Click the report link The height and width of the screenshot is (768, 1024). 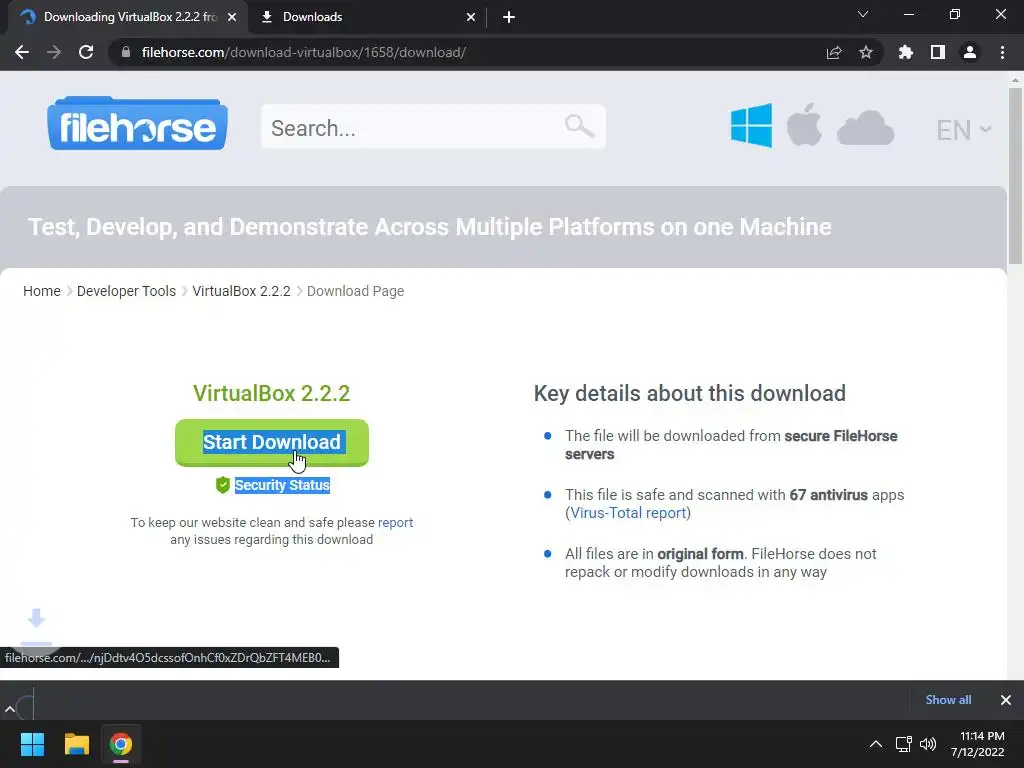[x=395, y=522]
